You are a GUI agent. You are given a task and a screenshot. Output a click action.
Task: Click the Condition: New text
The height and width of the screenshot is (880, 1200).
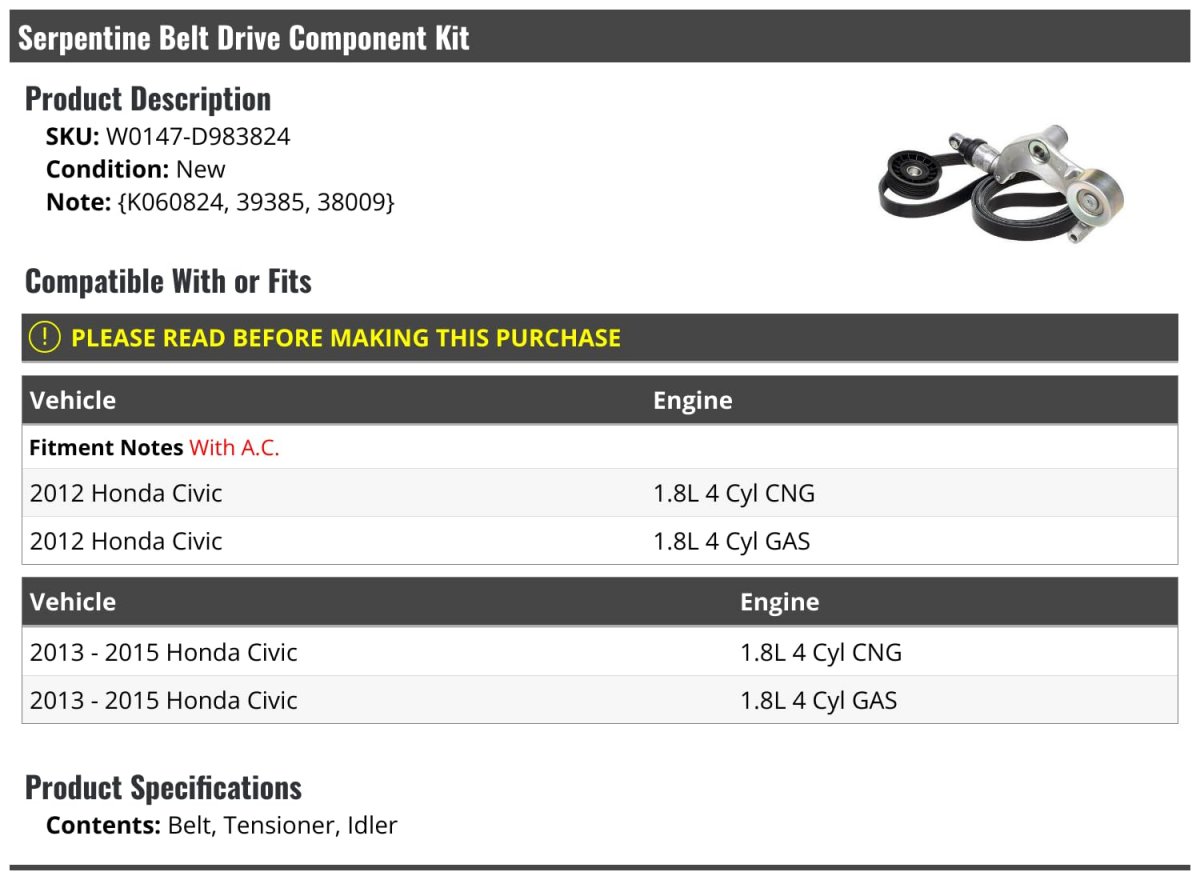point(136,169)
